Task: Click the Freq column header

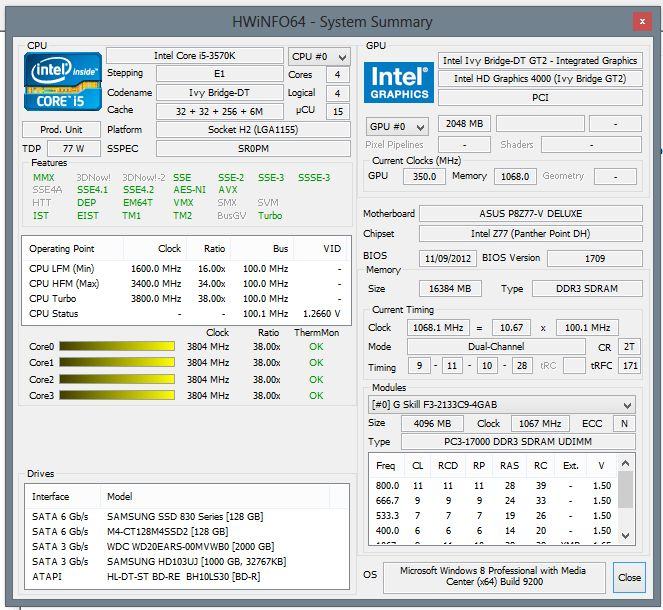Action: (x=386, y=465)
